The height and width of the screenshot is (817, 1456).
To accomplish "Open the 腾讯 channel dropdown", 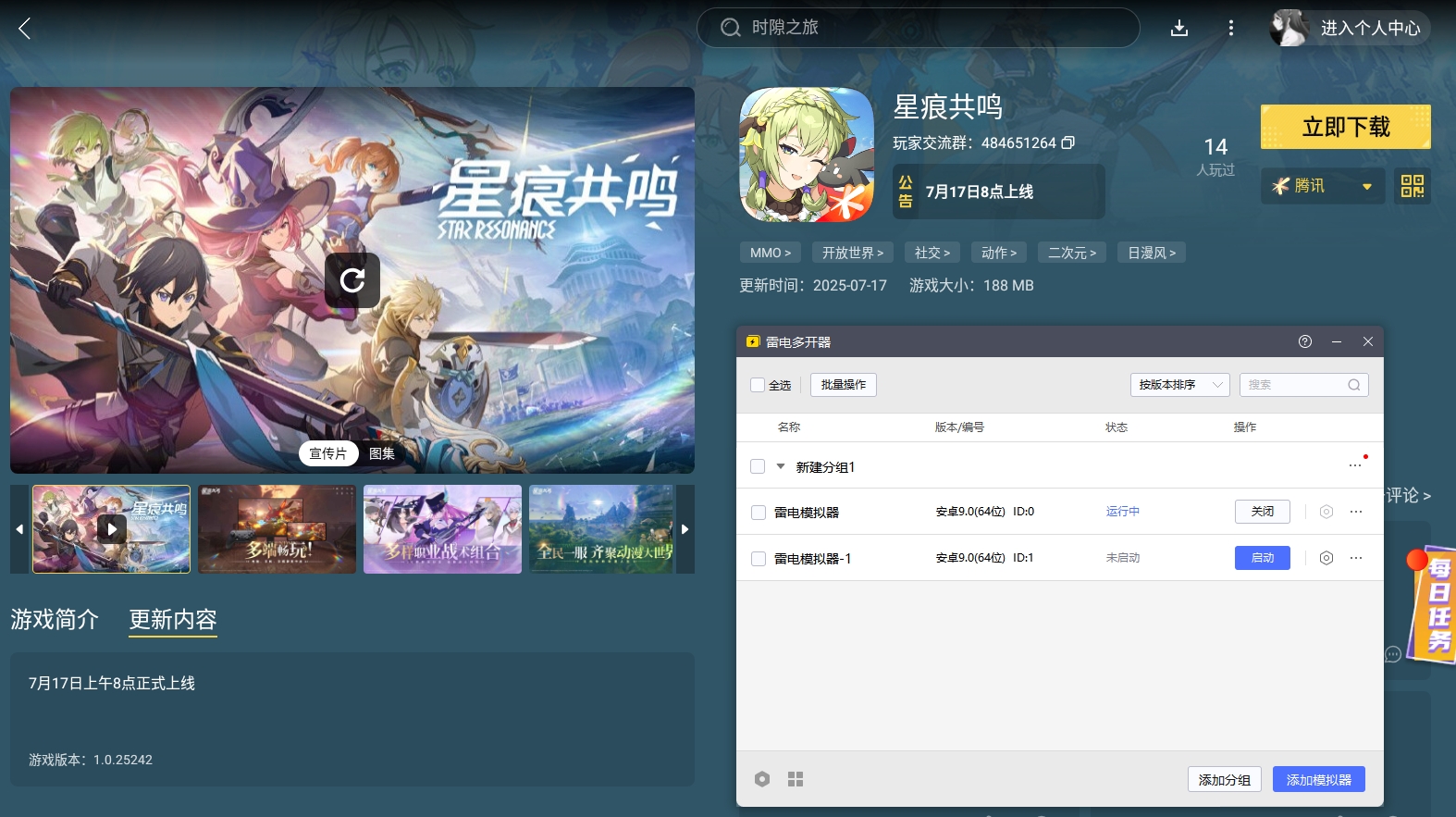I will coord(1323,186).
